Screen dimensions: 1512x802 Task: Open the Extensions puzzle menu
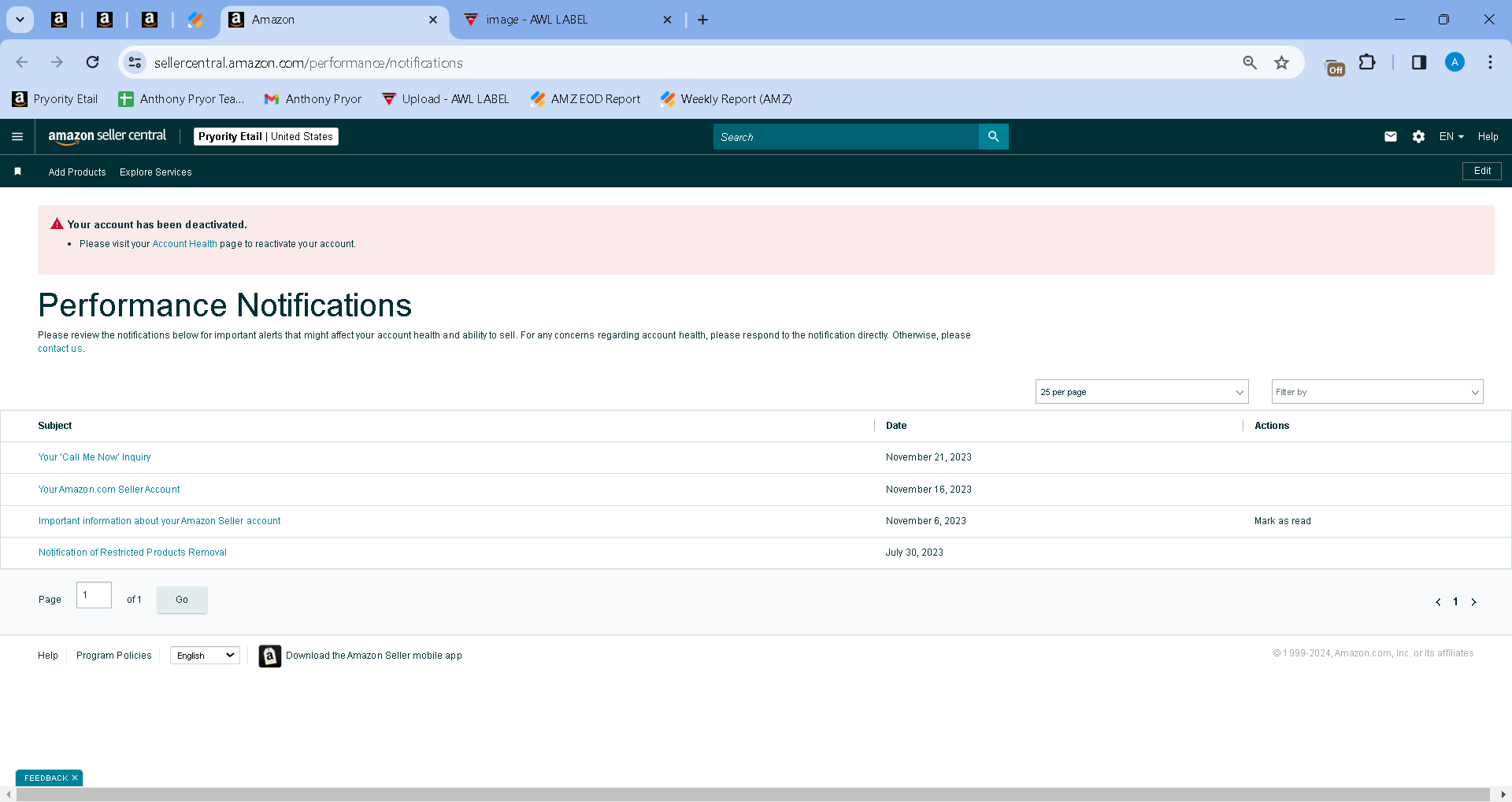click(x=1368, y=62)
